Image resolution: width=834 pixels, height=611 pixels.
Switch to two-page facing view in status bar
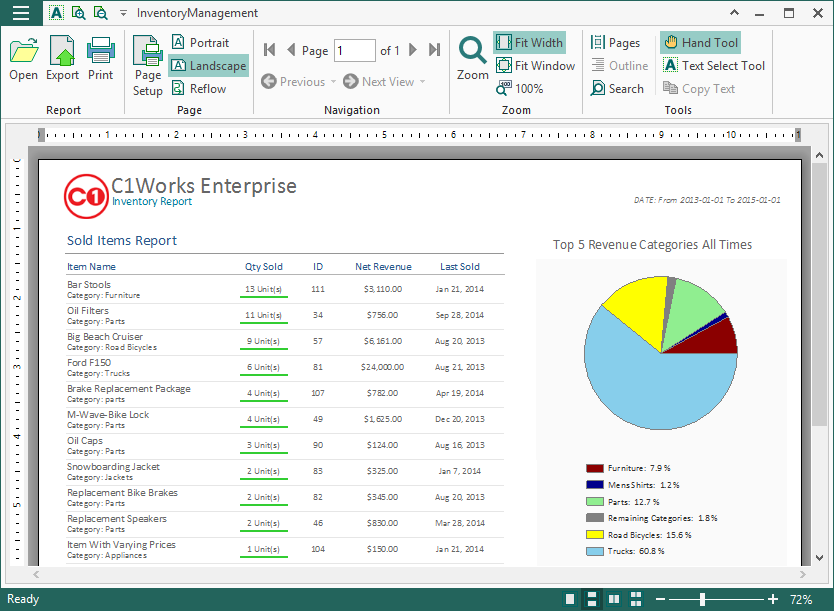click(x=614, y=599)
